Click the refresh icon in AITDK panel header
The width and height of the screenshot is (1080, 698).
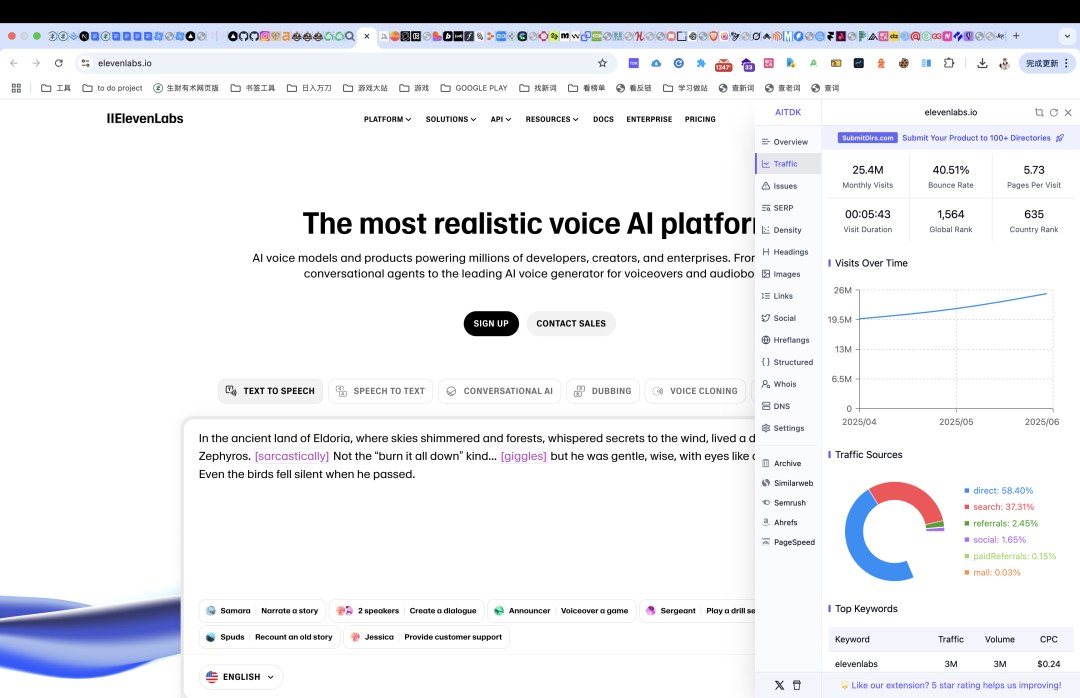(1053, 112)
